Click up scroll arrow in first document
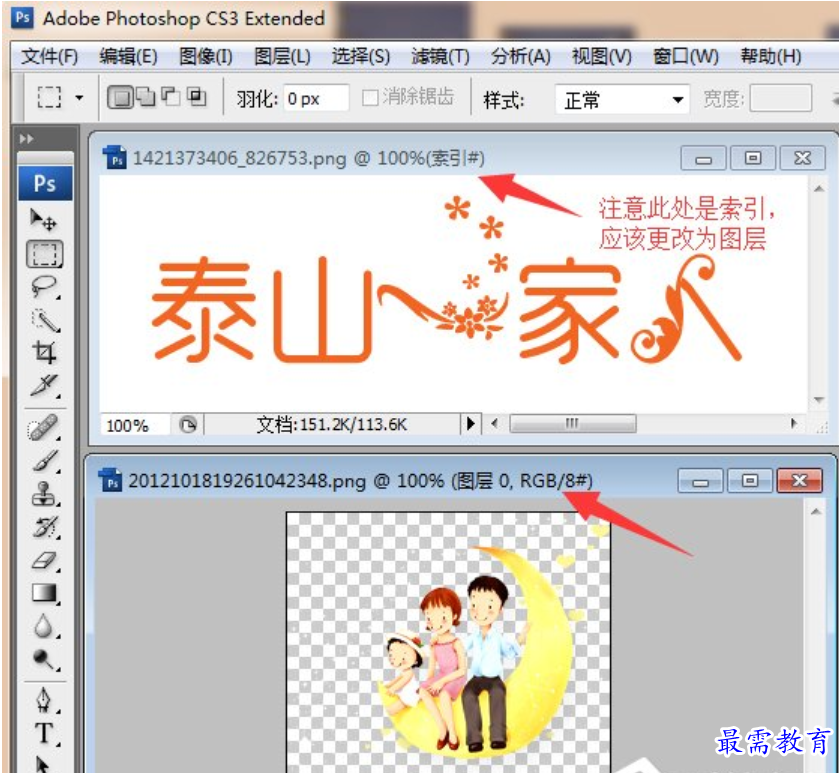 tap(819, 188)
